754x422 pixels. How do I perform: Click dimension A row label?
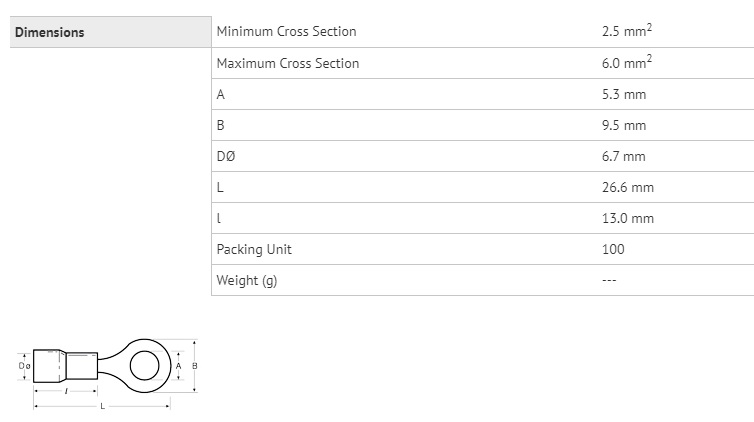[x=221, y=94]
